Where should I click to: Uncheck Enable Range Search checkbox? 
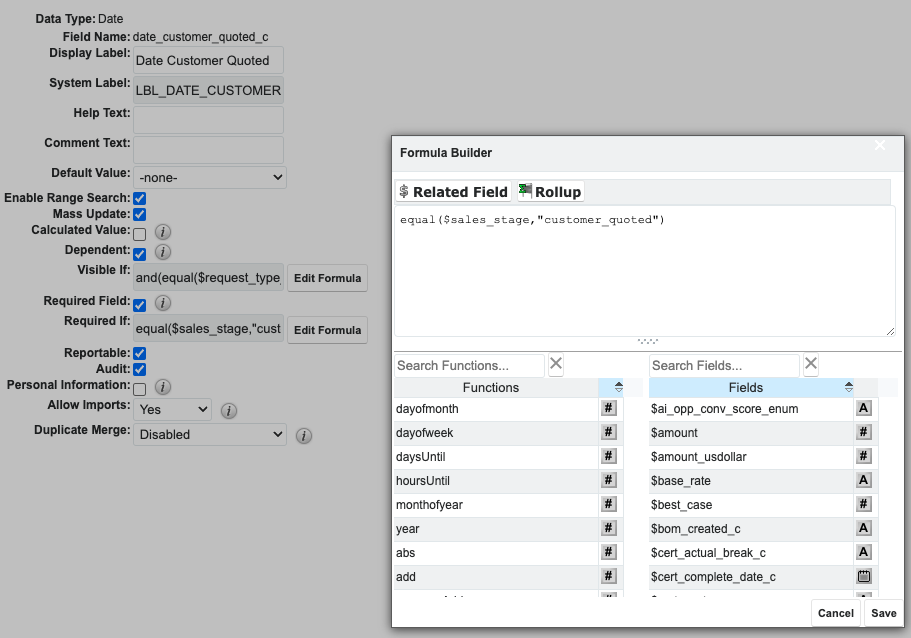coord(140,199)
